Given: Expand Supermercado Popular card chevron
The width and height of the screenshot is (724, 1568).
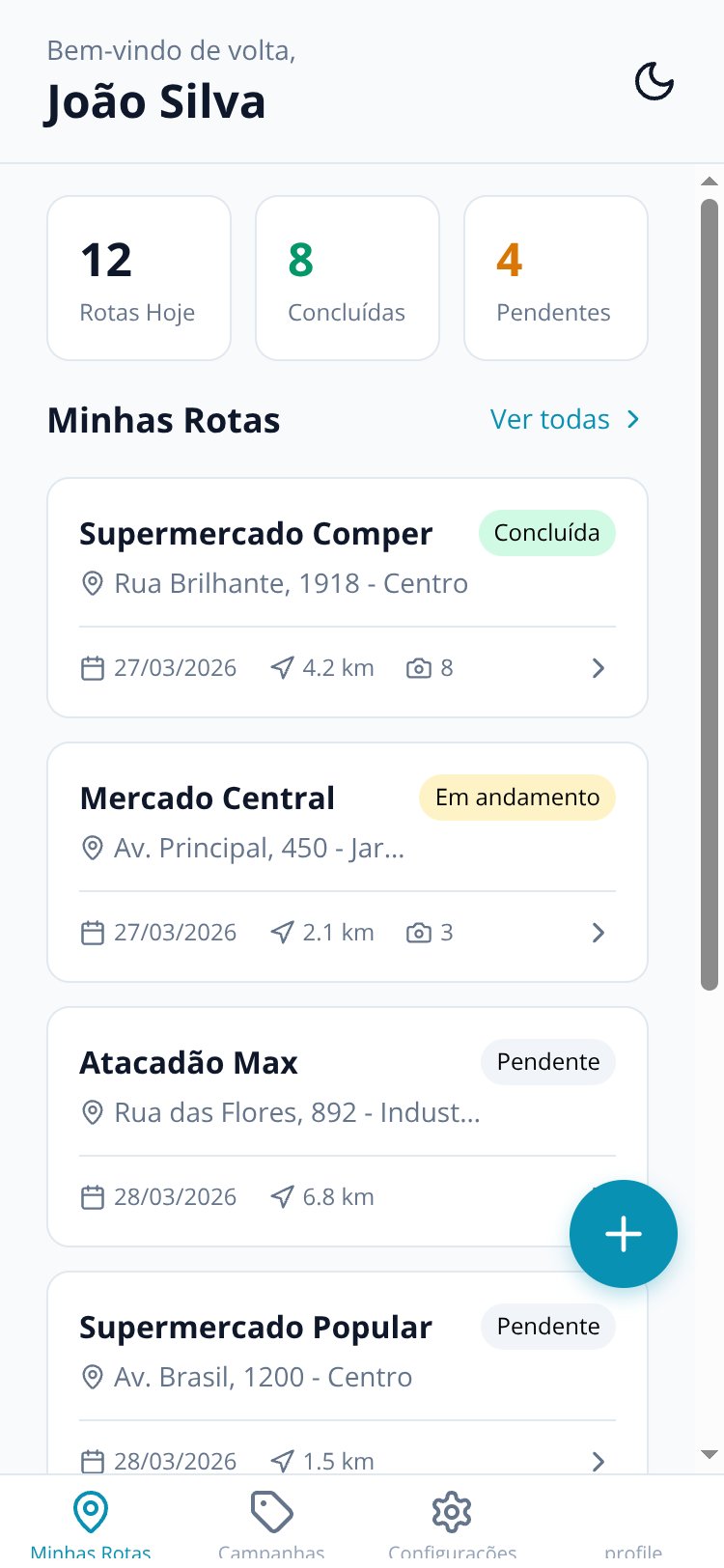Looking at the screenshot, I should click(x=599, y=1462).
